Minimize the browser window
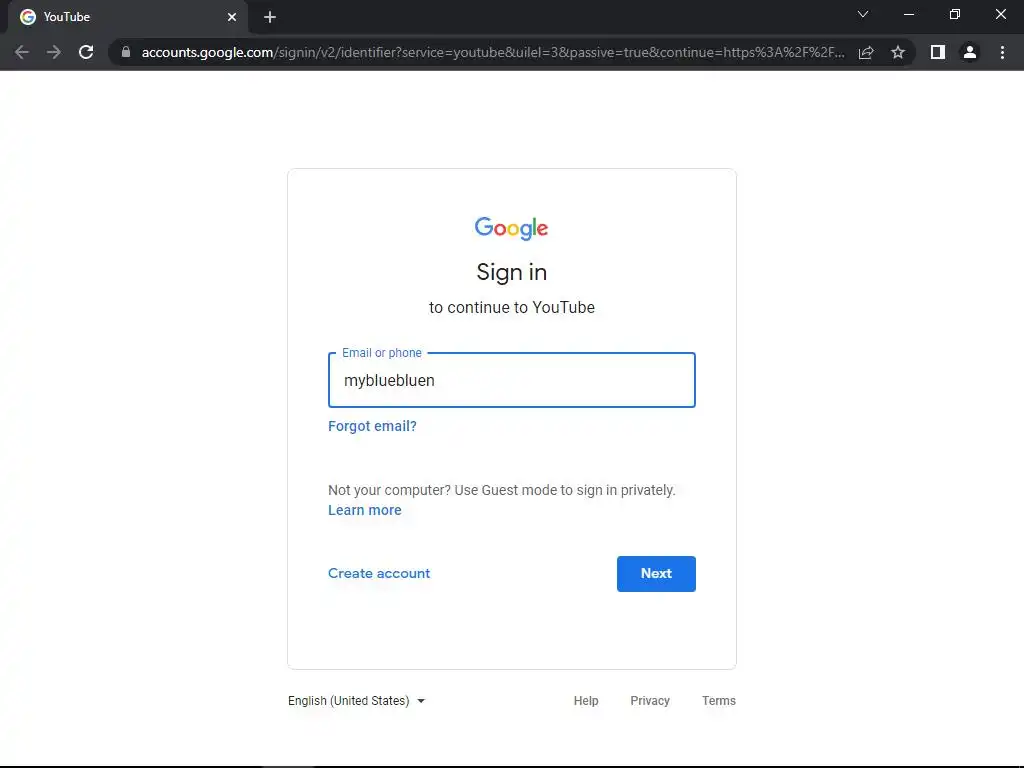Viewport: 1024px width, 768px height. [908, 14]
